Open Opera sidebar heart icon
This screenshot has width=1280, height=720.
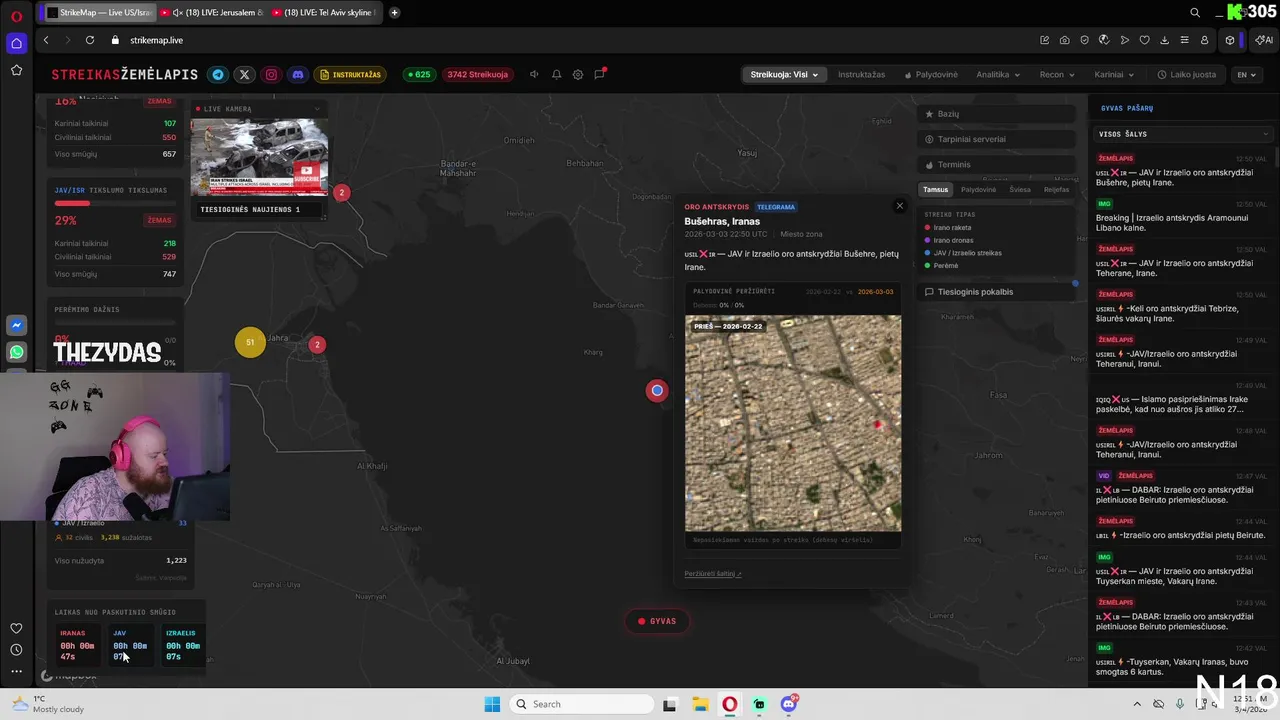point(16,628)
